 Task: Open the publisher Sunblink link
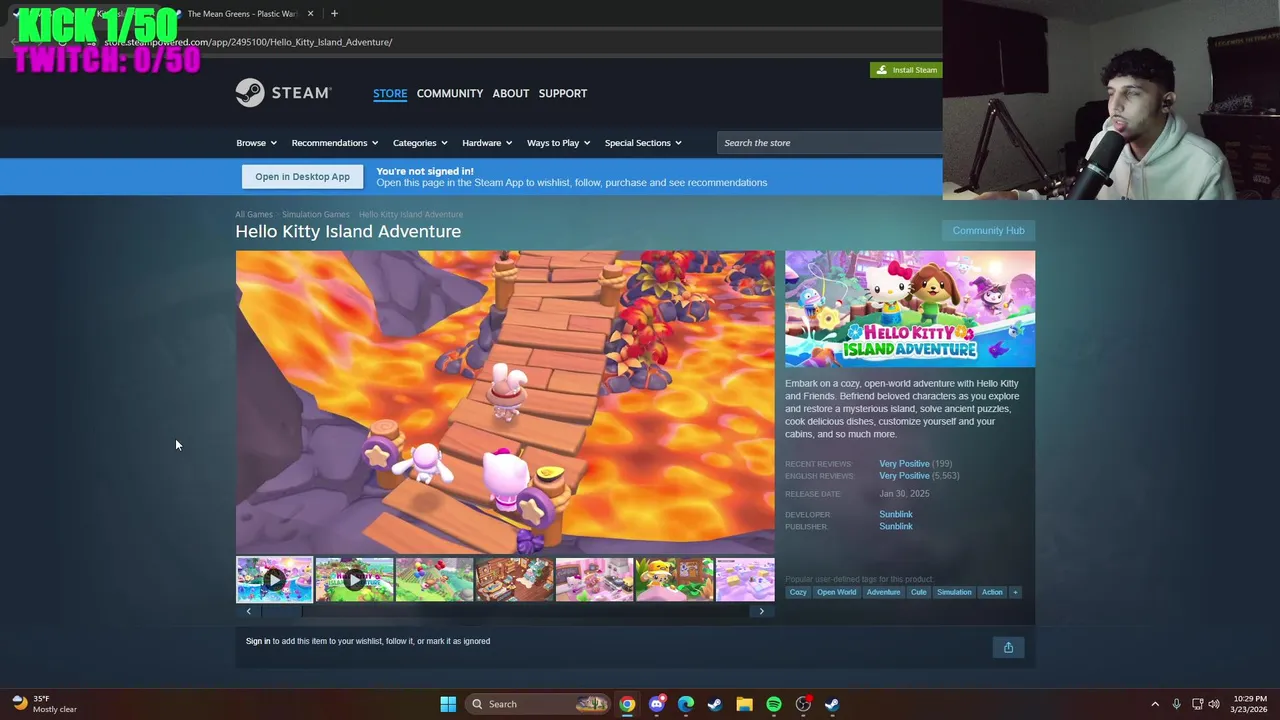click(896, 526)
